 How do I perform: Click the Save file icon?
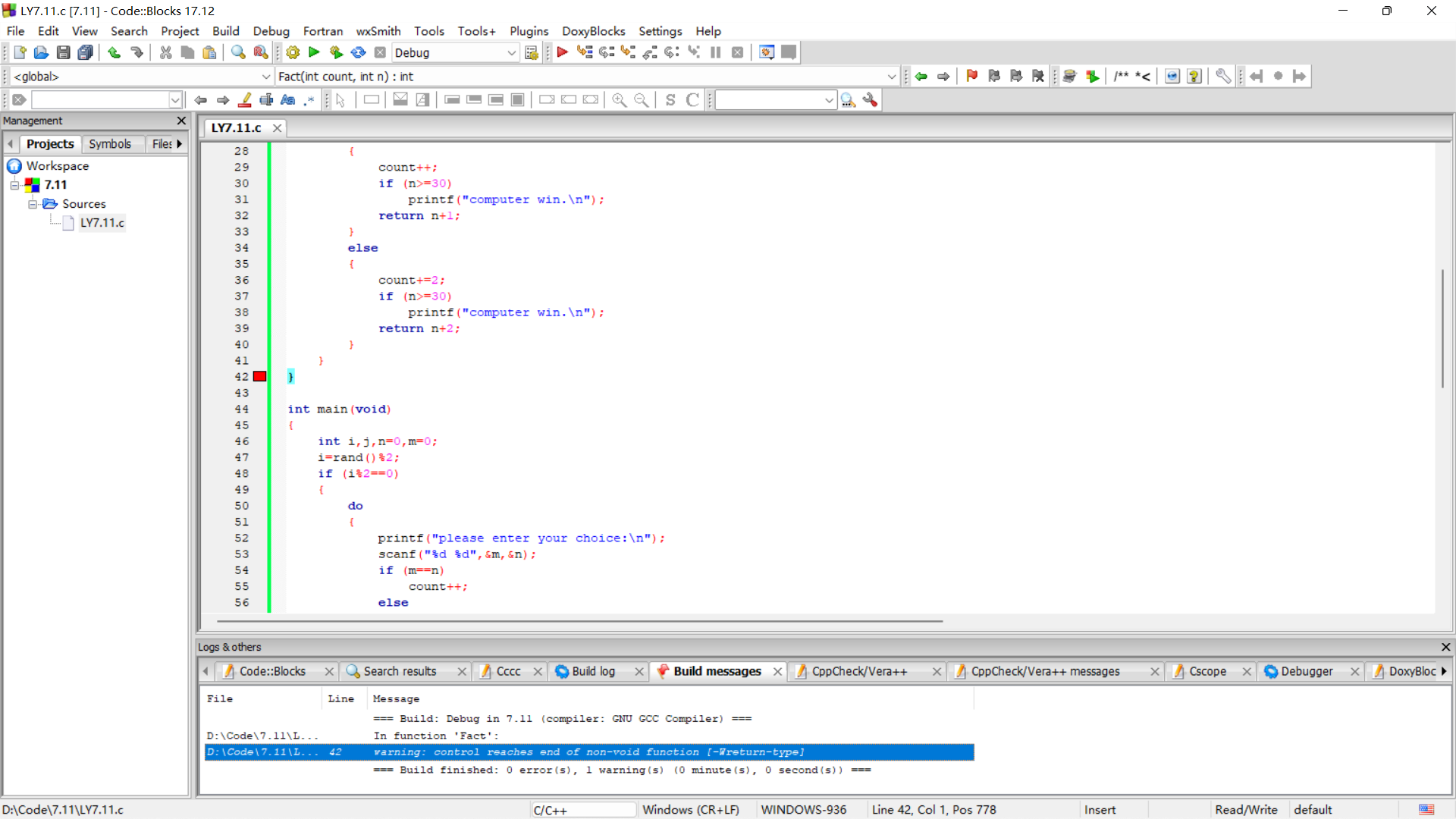[x=64, y=52]
